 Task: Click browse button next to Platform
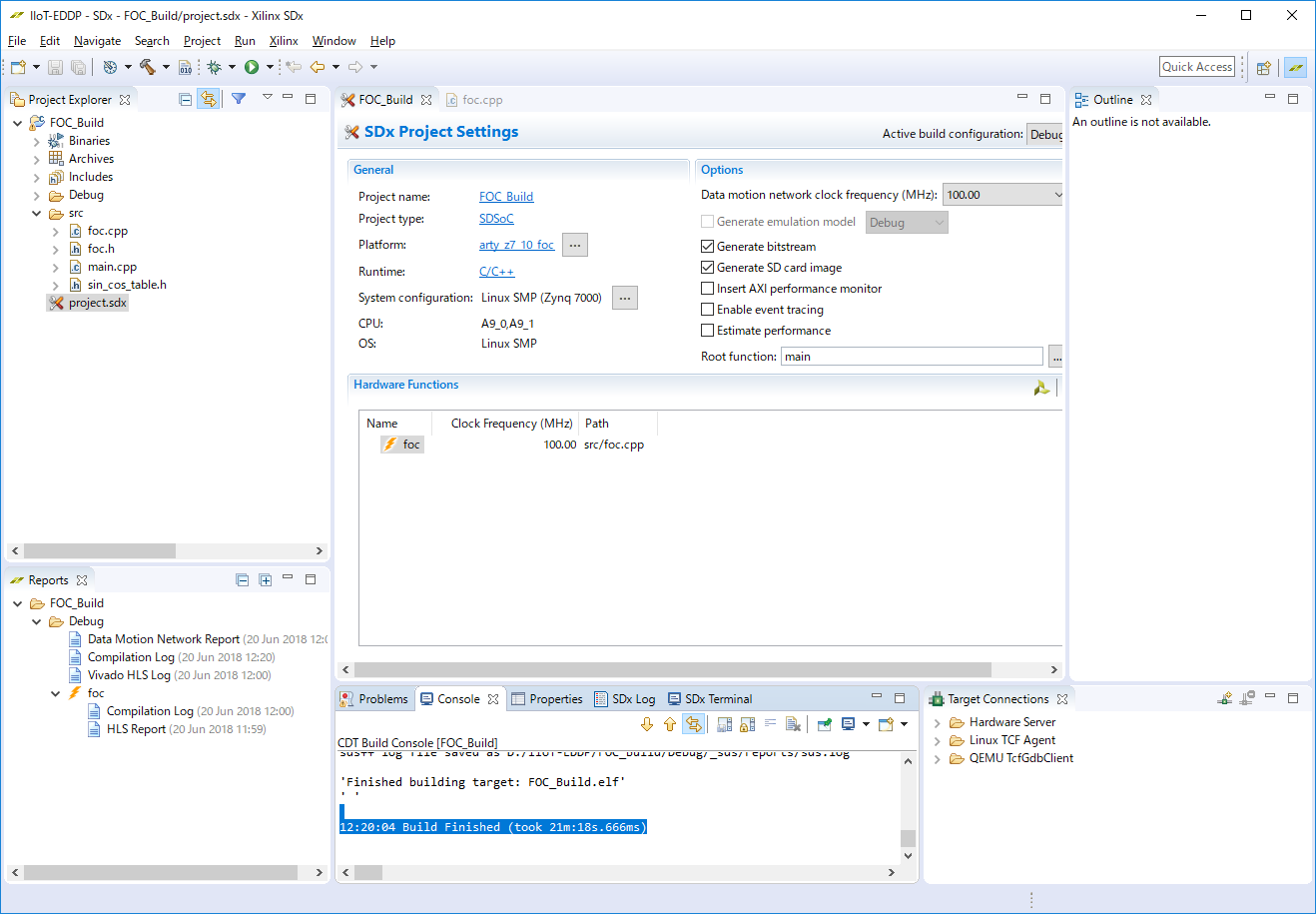point(574,245)
